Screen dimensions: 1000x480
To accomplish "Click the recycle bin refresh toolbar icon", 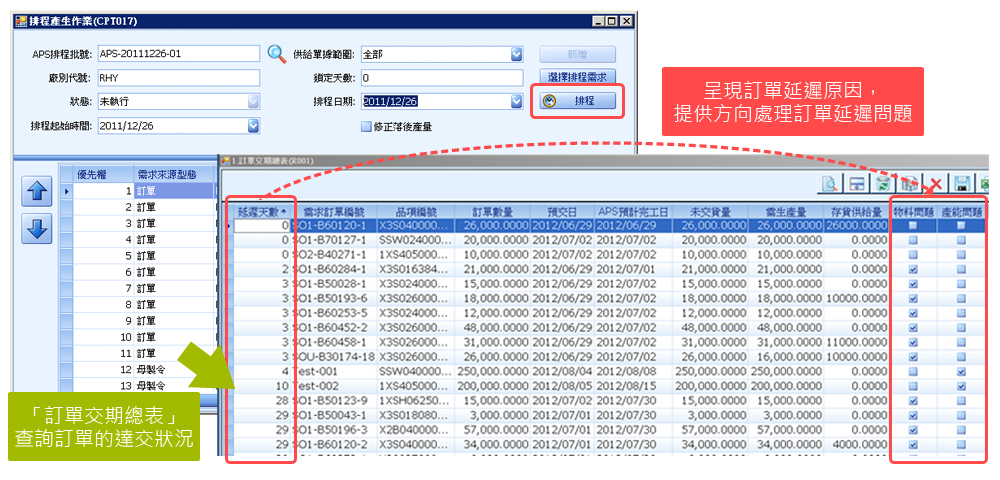I will coord(883,184).
